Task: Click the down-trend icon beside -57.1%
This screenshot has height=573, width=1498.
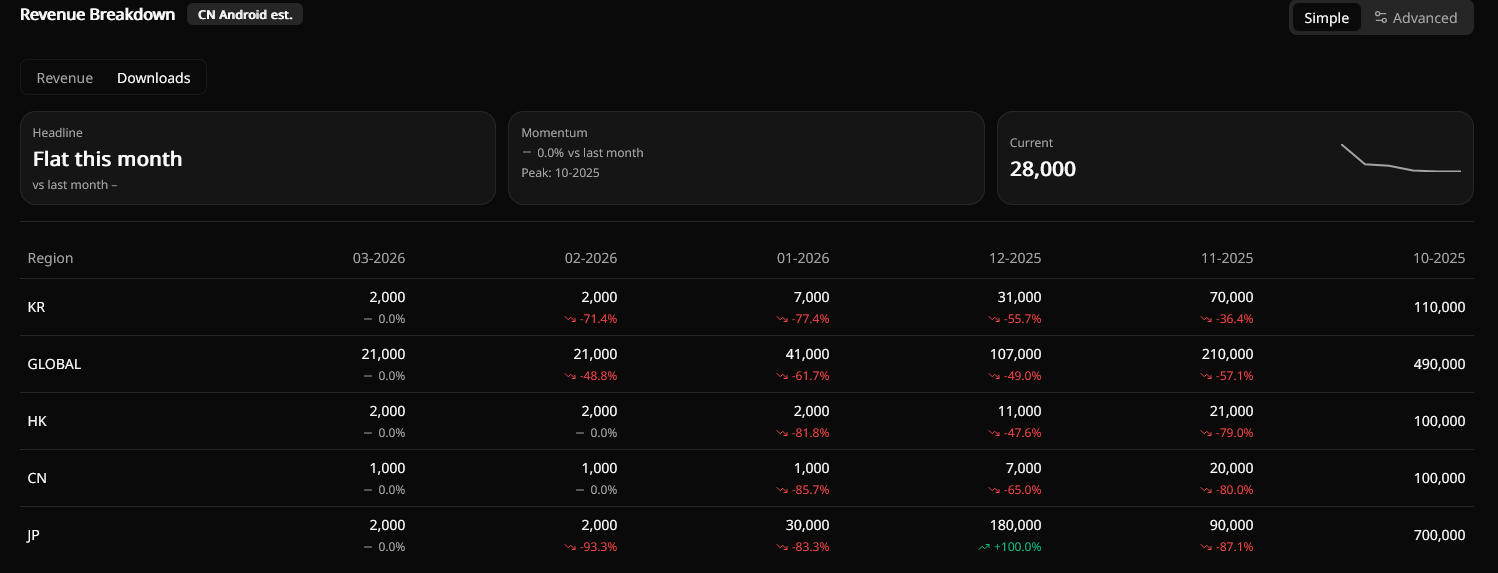Action: (1206, 376)
